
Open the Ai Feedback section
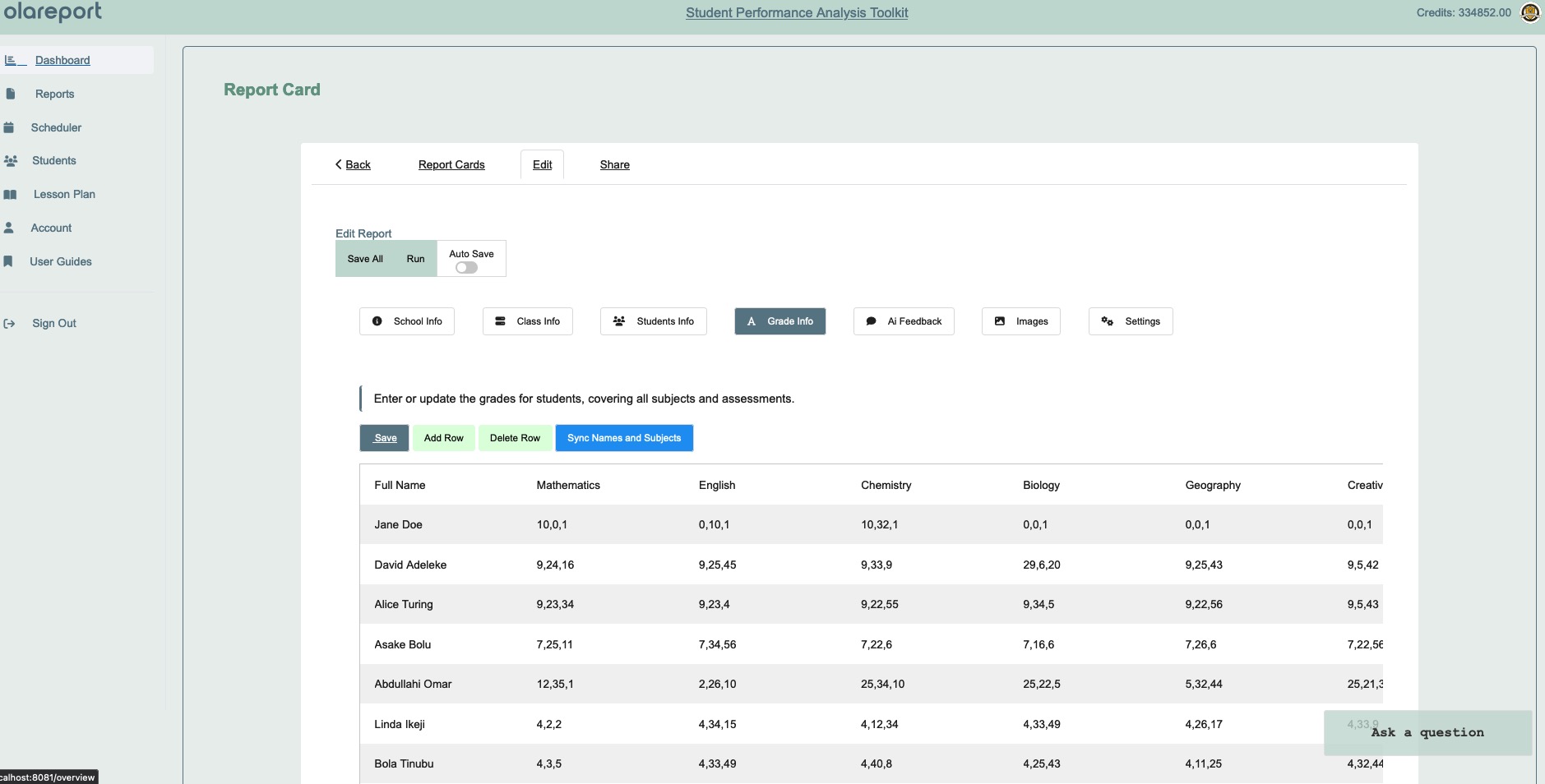point(904,321)
